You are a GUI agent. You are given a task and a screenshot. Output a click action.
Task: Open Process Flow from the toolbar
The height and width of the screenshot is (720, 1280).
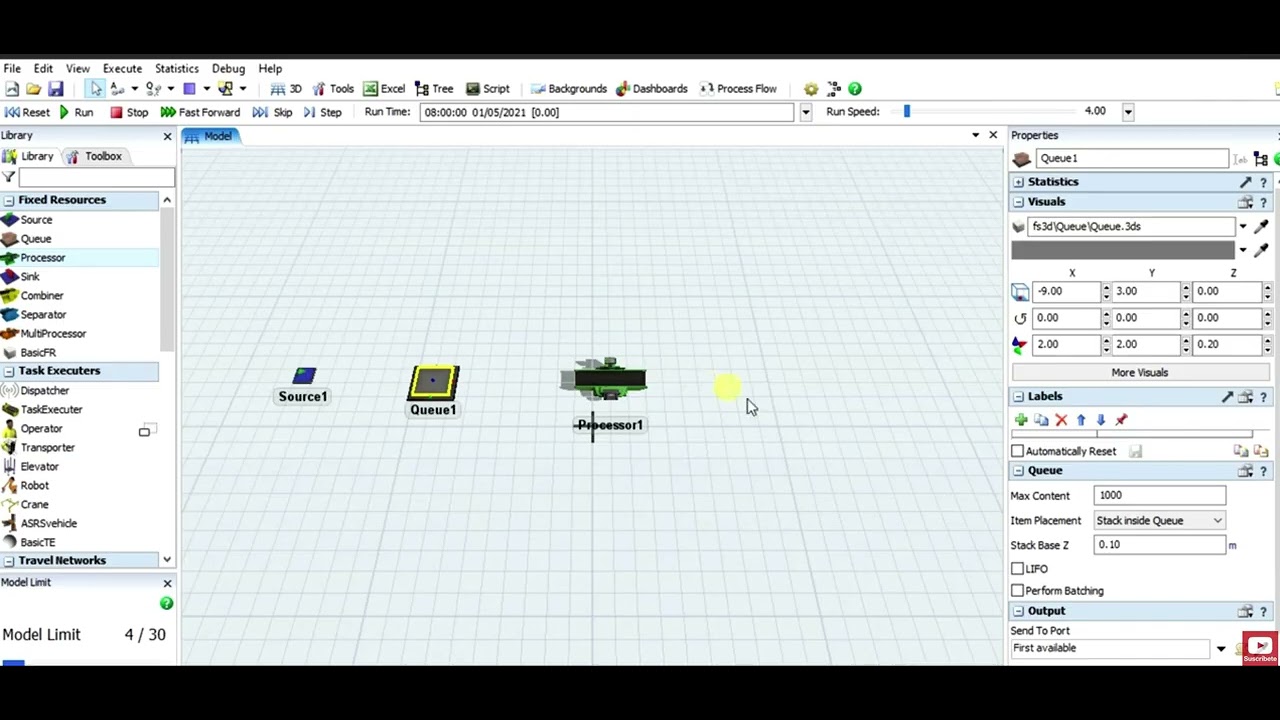[x=738, y=89]
